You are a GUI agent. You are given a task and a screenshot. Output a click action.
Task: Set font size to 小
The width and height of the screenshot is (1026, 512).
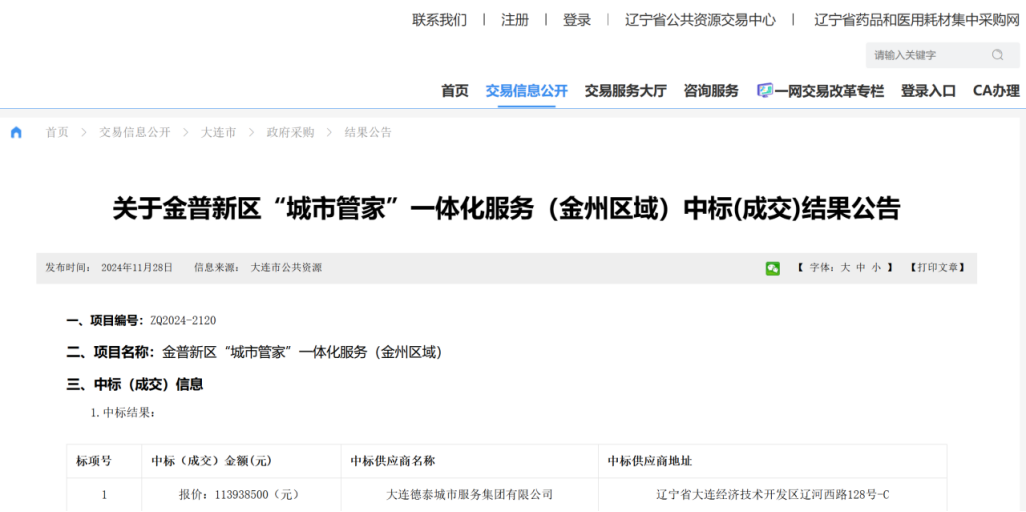877,268
